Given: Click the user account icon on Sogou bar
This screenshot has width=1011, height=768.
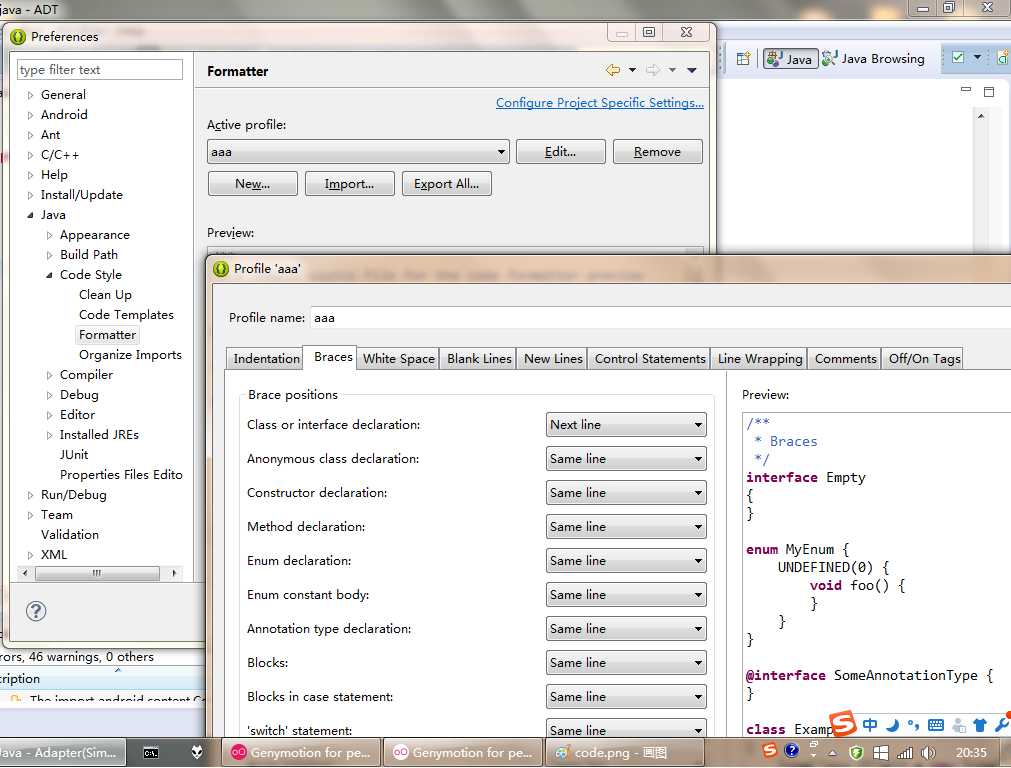Looking at the screenshot, I should coord(959,725).
